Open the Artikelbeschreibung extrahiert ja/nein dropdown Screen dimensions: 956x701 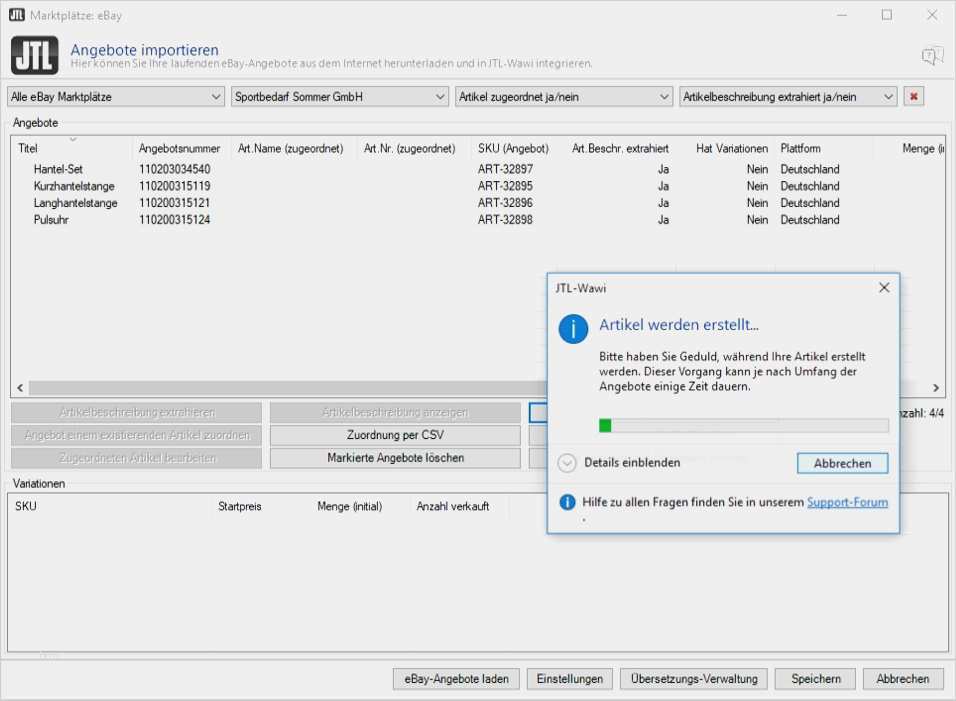point(788,96)
